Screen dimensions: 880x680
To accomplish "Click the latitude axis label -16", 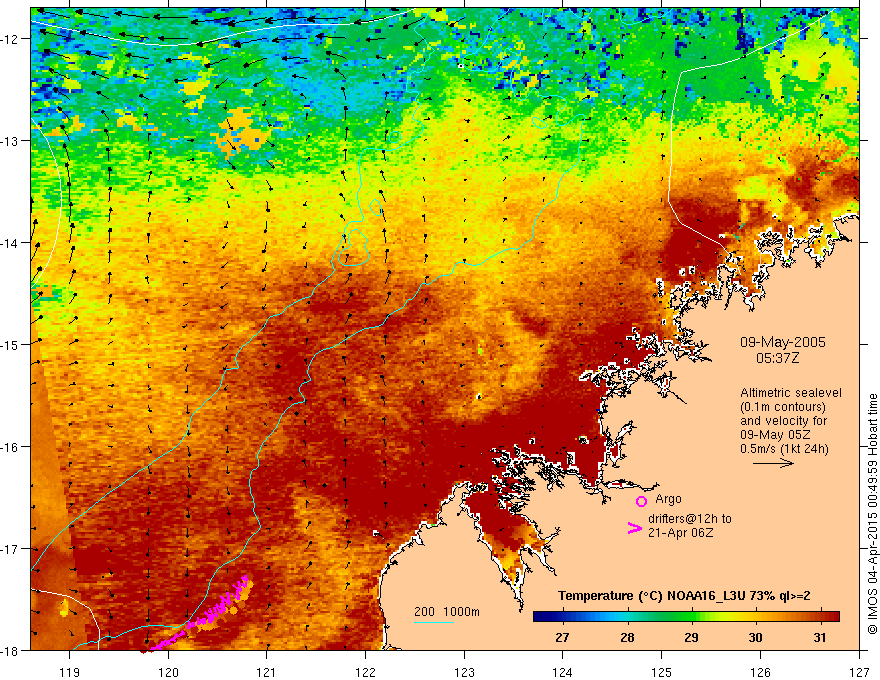I will tap(10, 447).
